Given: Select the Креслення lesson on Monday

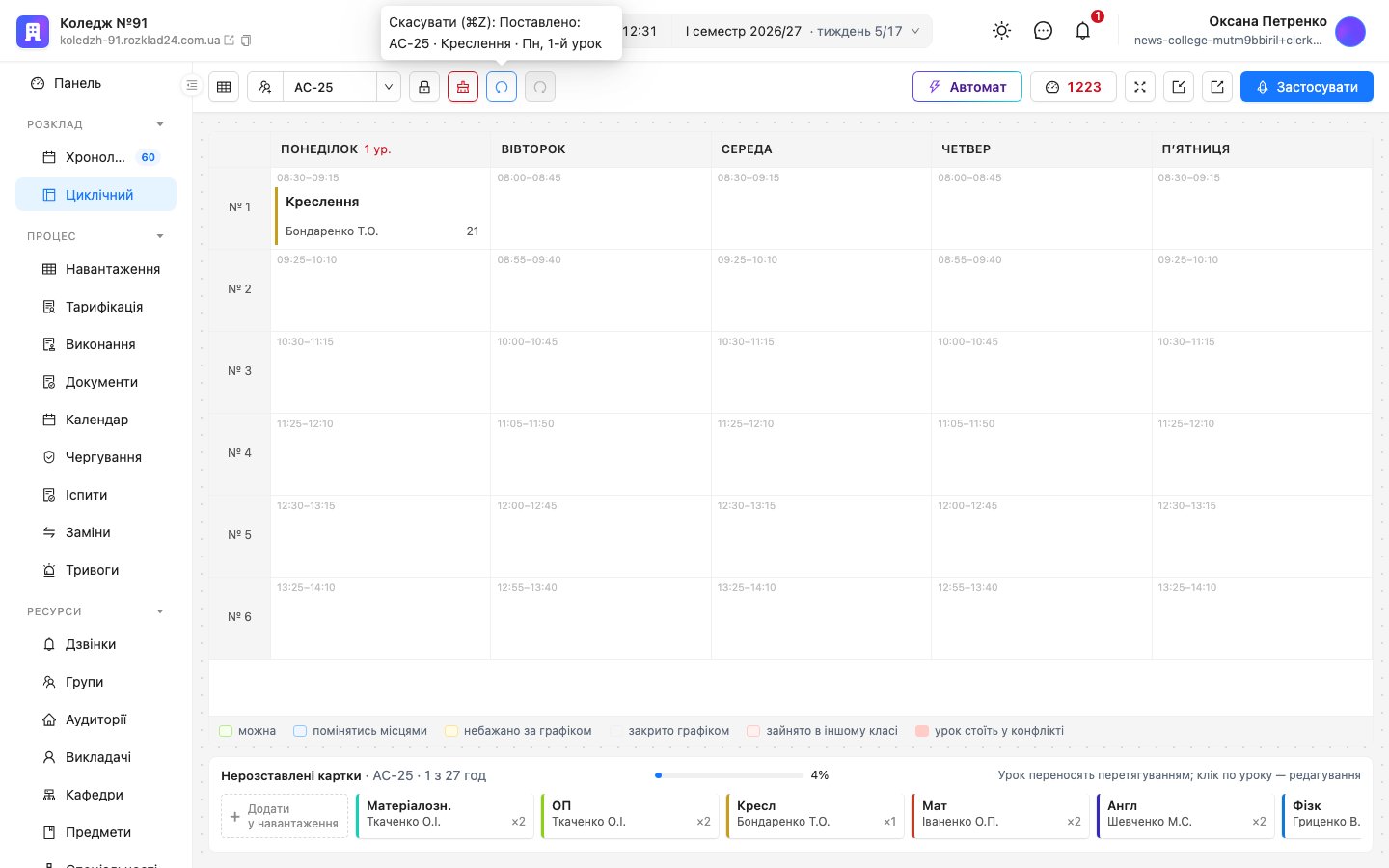Looking at the screenshot, I should tap(380, 216).
